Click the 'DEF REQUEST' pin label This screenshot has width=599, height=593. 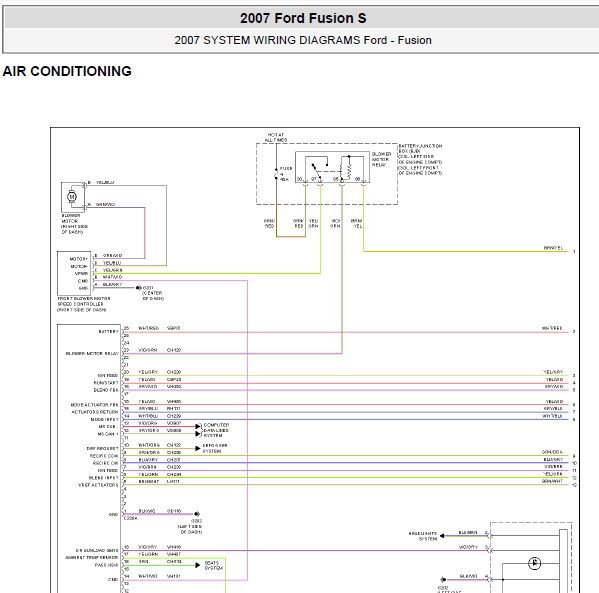pos(102,449)
